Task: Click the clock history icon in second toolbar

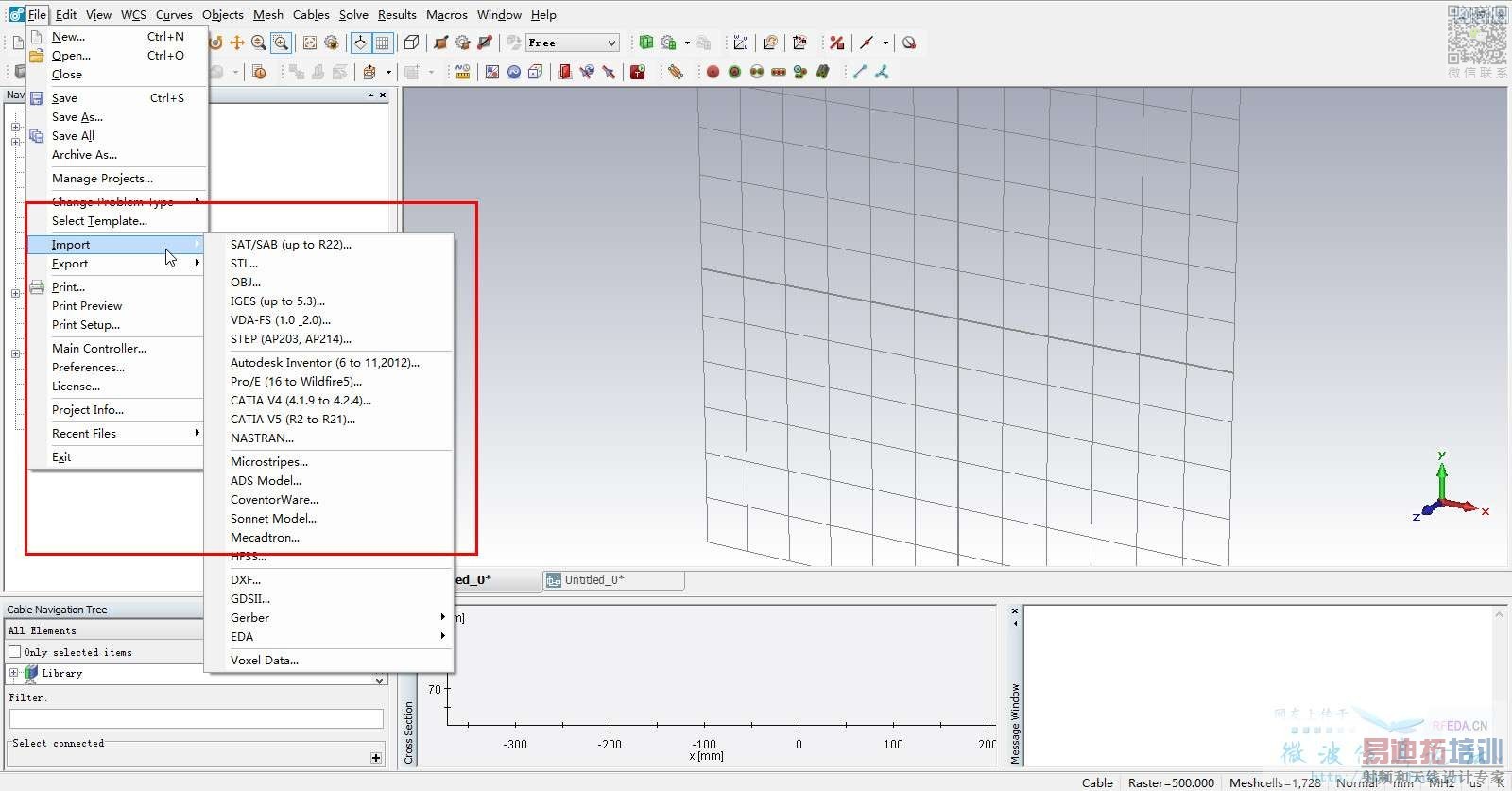Action: tap(259, 72)
